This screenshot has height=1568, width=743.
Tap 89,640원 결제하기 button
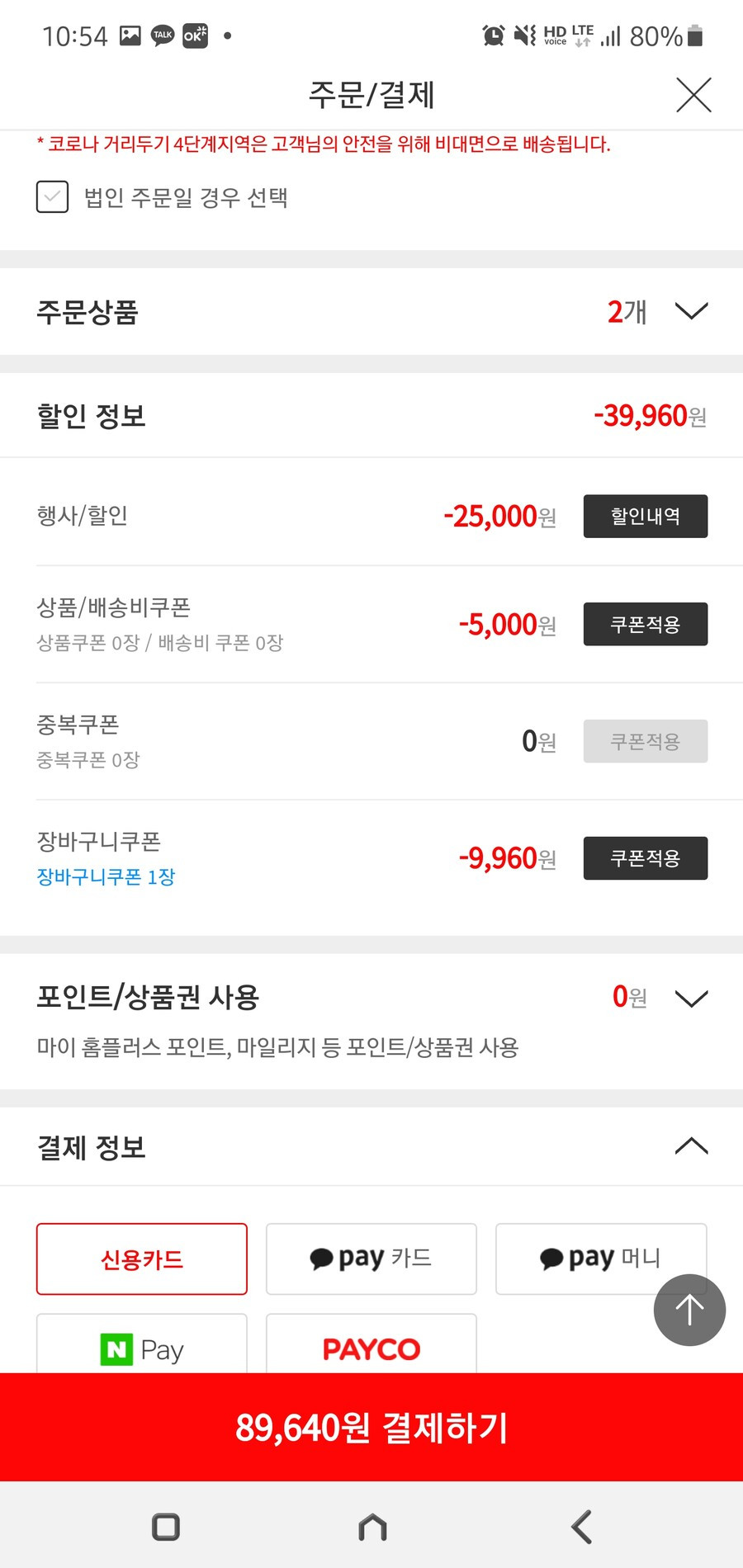point(371,1427)
